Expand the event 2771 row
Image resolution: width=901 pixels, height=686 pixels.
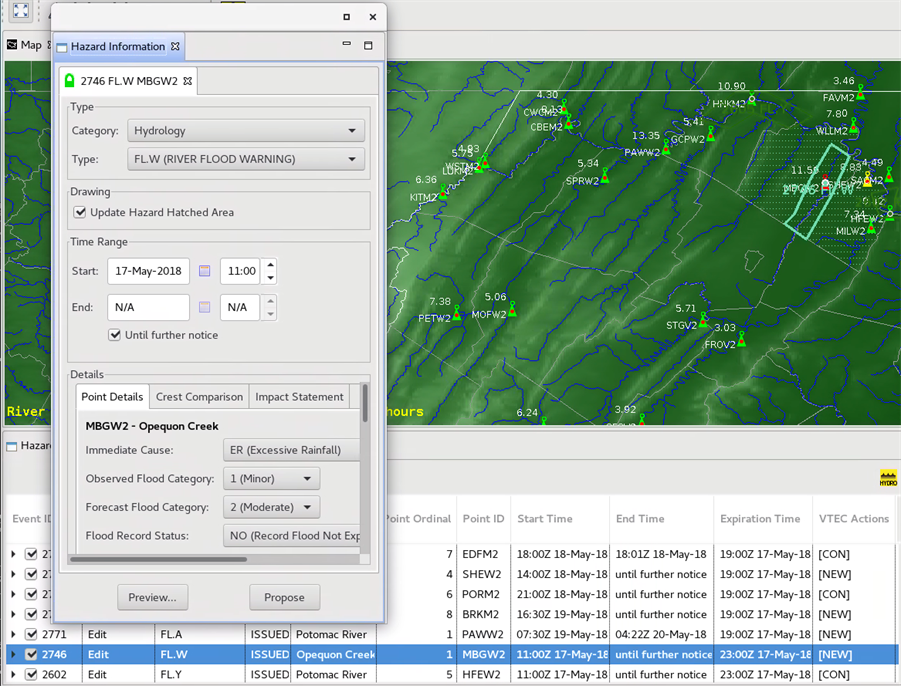pos(13,634)
